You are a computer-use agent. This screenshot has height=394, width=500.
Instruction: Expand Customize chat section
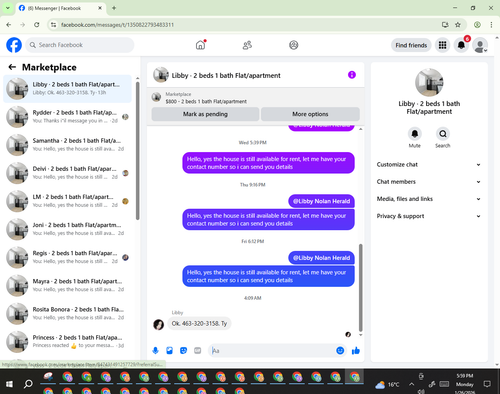tap(429, 164)
